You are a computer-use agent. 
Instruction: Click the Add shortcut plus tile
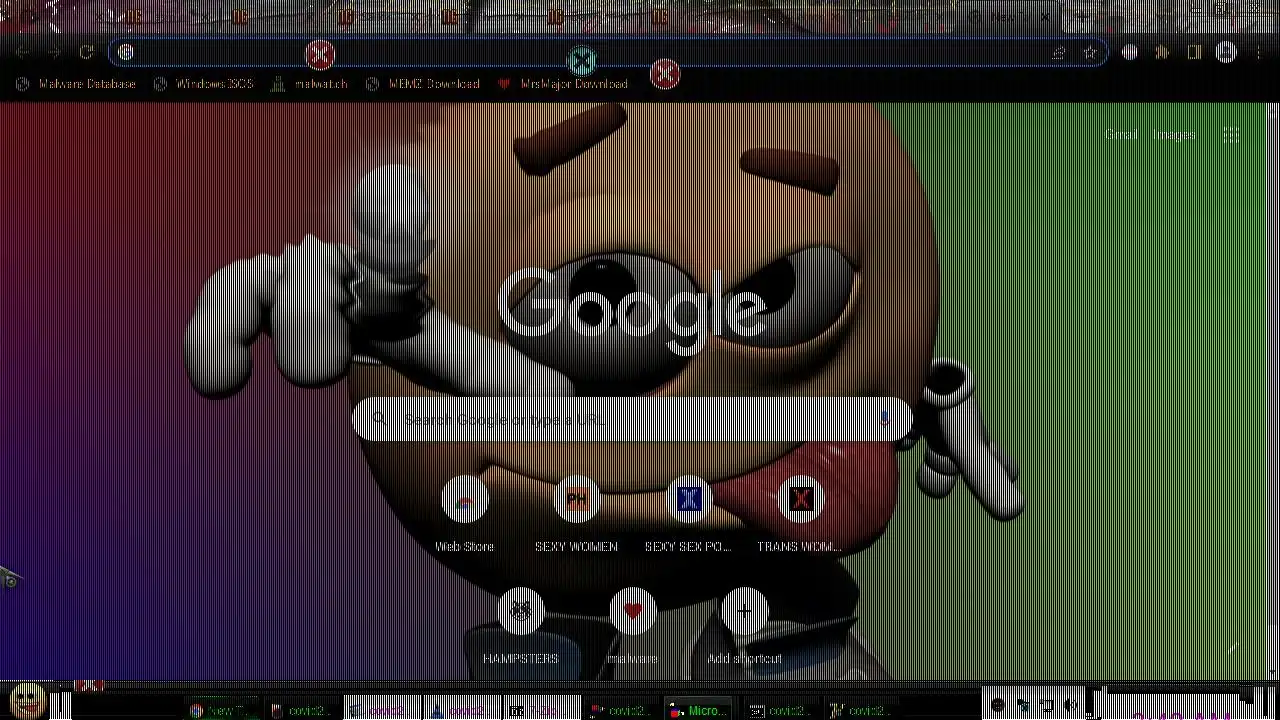[x=744, y=627]
